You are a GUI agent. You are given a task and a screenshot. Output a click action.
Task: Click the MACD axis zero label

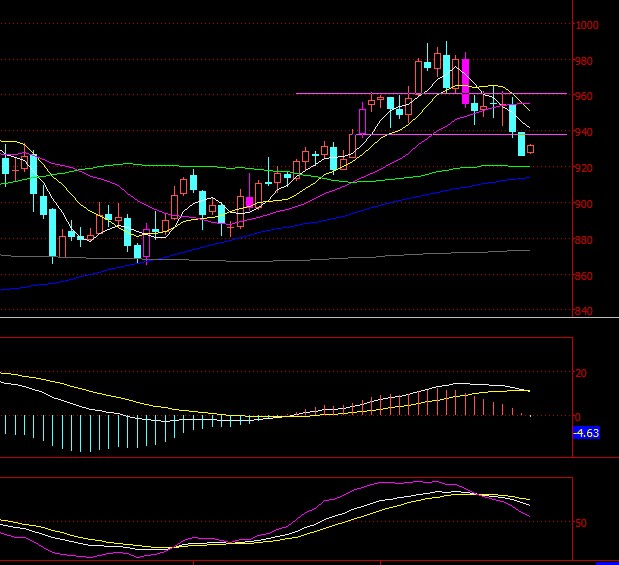coord(578,417)
